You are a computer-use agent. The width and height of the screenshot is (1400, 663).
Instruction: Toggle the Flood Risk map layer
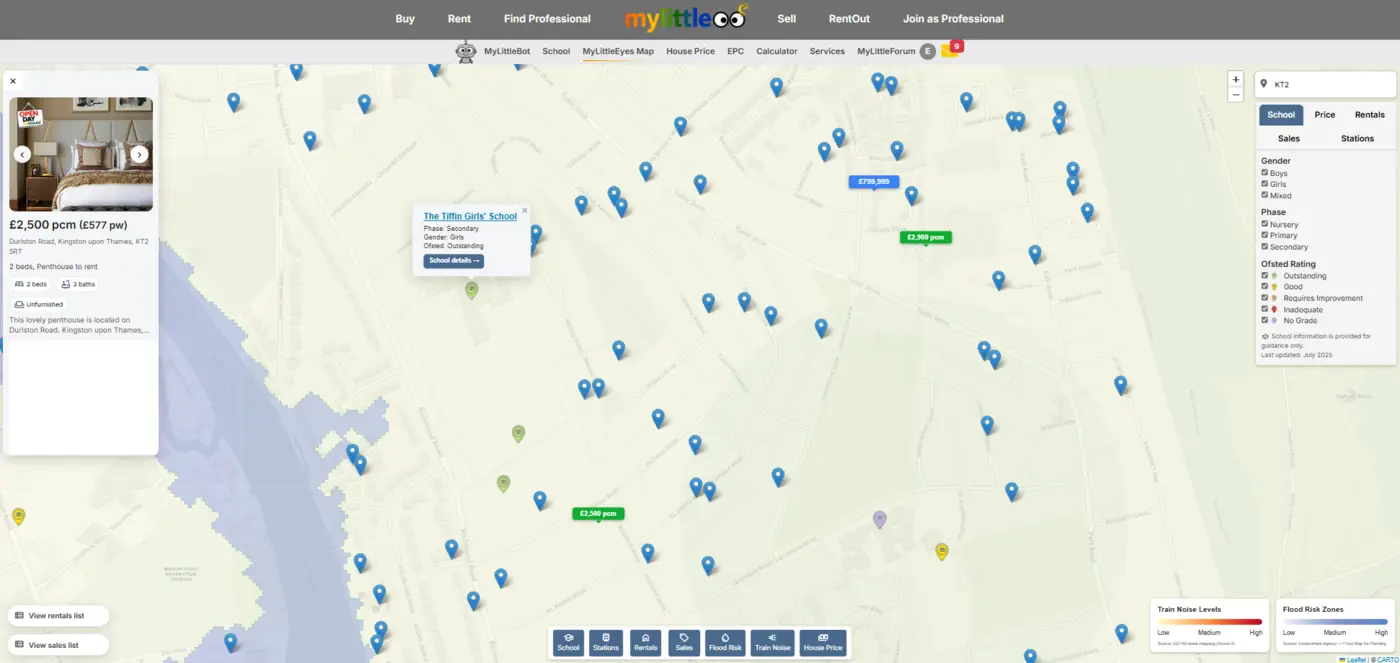pyautogui.click(x=726, y=643)
